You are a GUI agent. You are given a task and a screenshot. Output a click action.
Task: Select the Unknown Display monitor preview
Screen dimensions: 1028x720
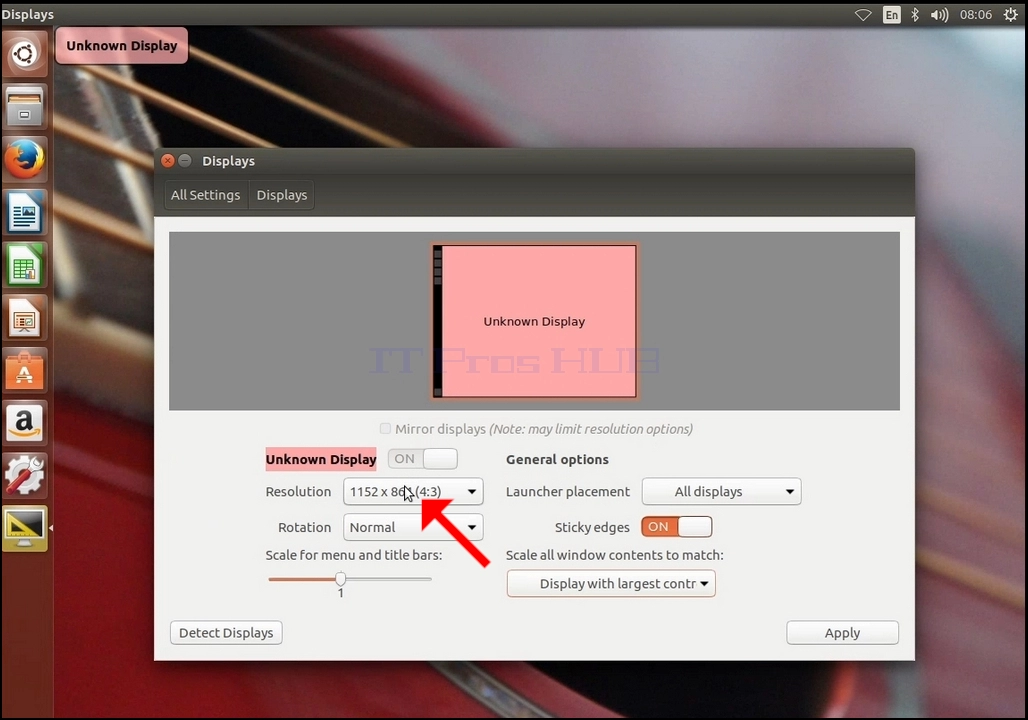(x=534, y=321)
